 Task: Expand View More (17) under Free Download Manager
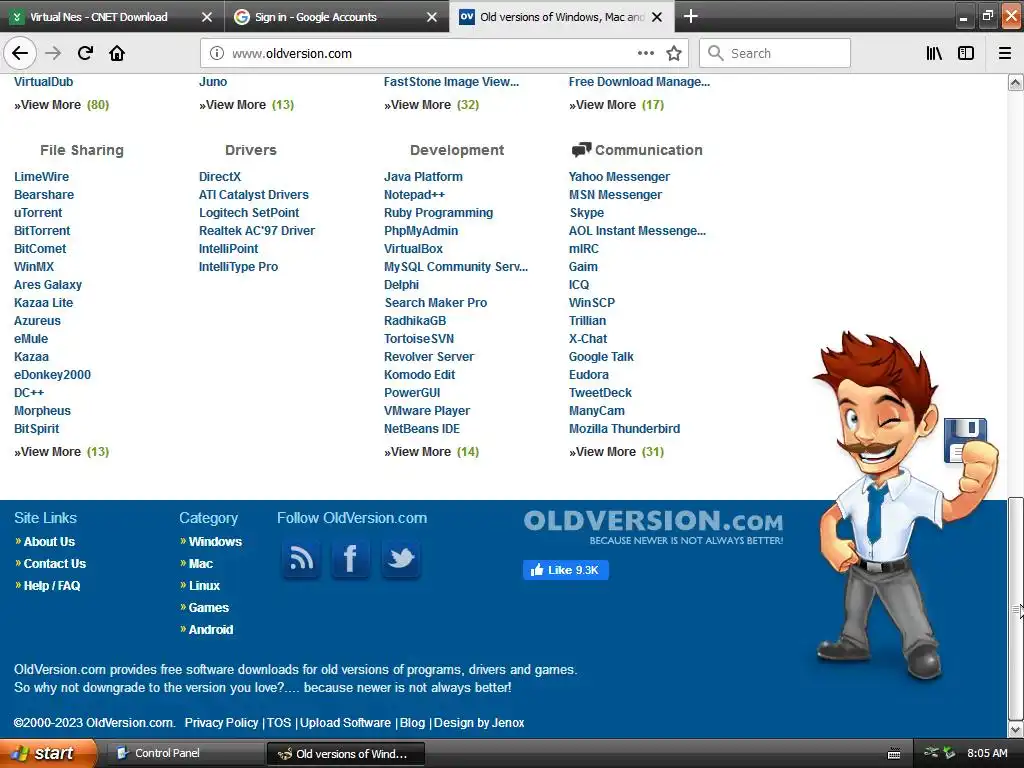616,104
